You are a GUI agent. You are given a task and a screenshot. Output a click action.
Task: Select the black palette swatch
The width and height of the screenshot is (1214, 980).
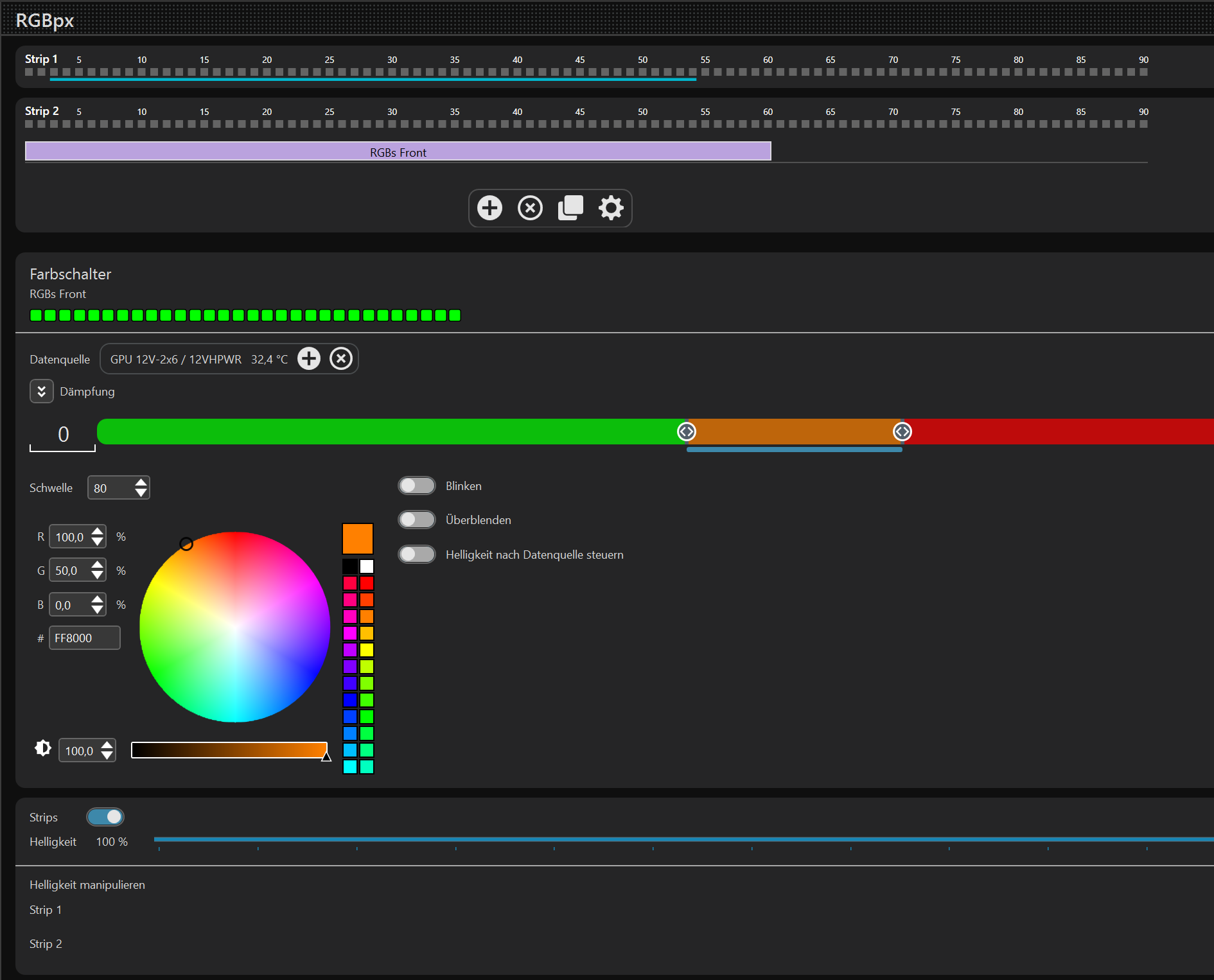(350, 566)
